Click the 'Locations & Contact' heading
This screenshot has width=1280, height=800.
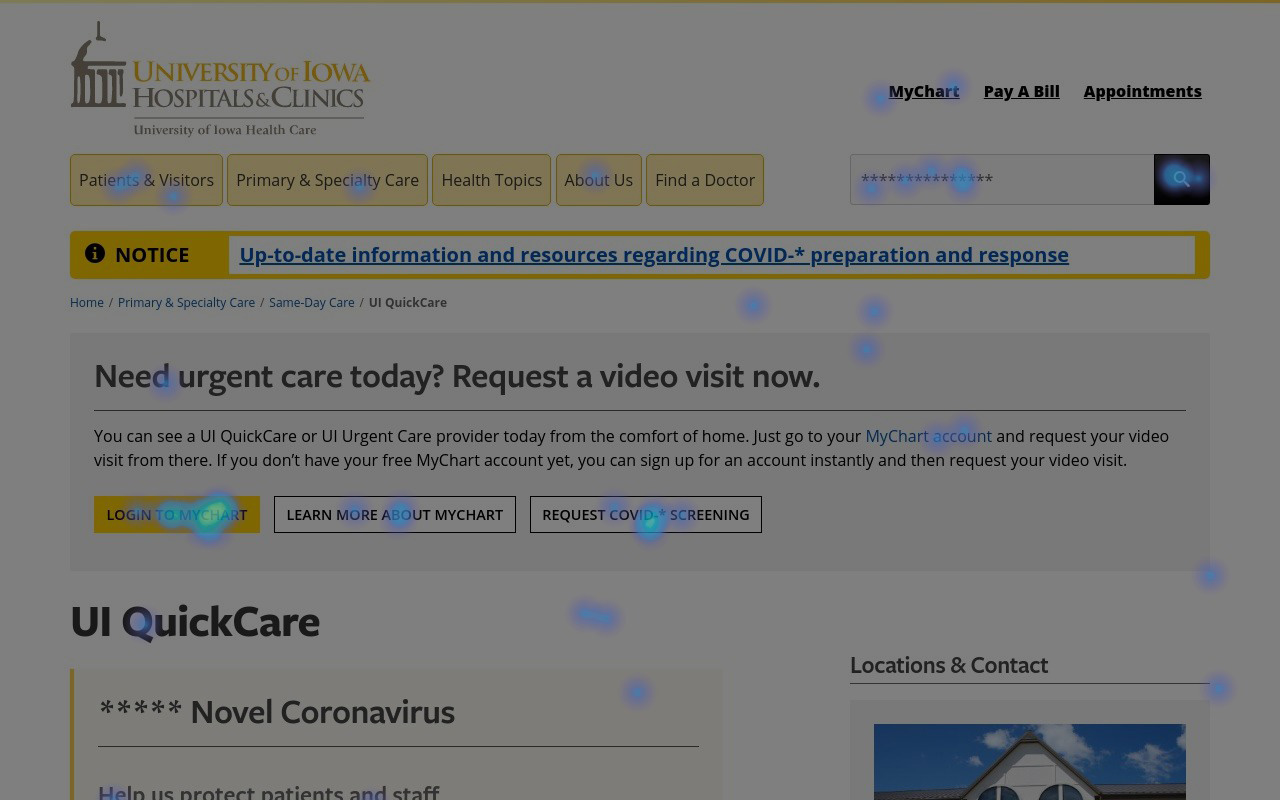point(949,665)
